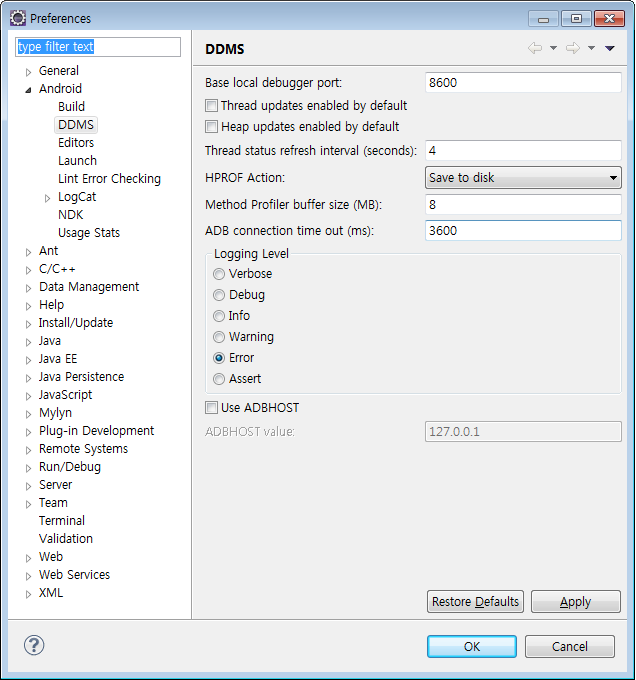Open the forward history dropdown arrow
The image size is (636, 680).
point(591,48)
